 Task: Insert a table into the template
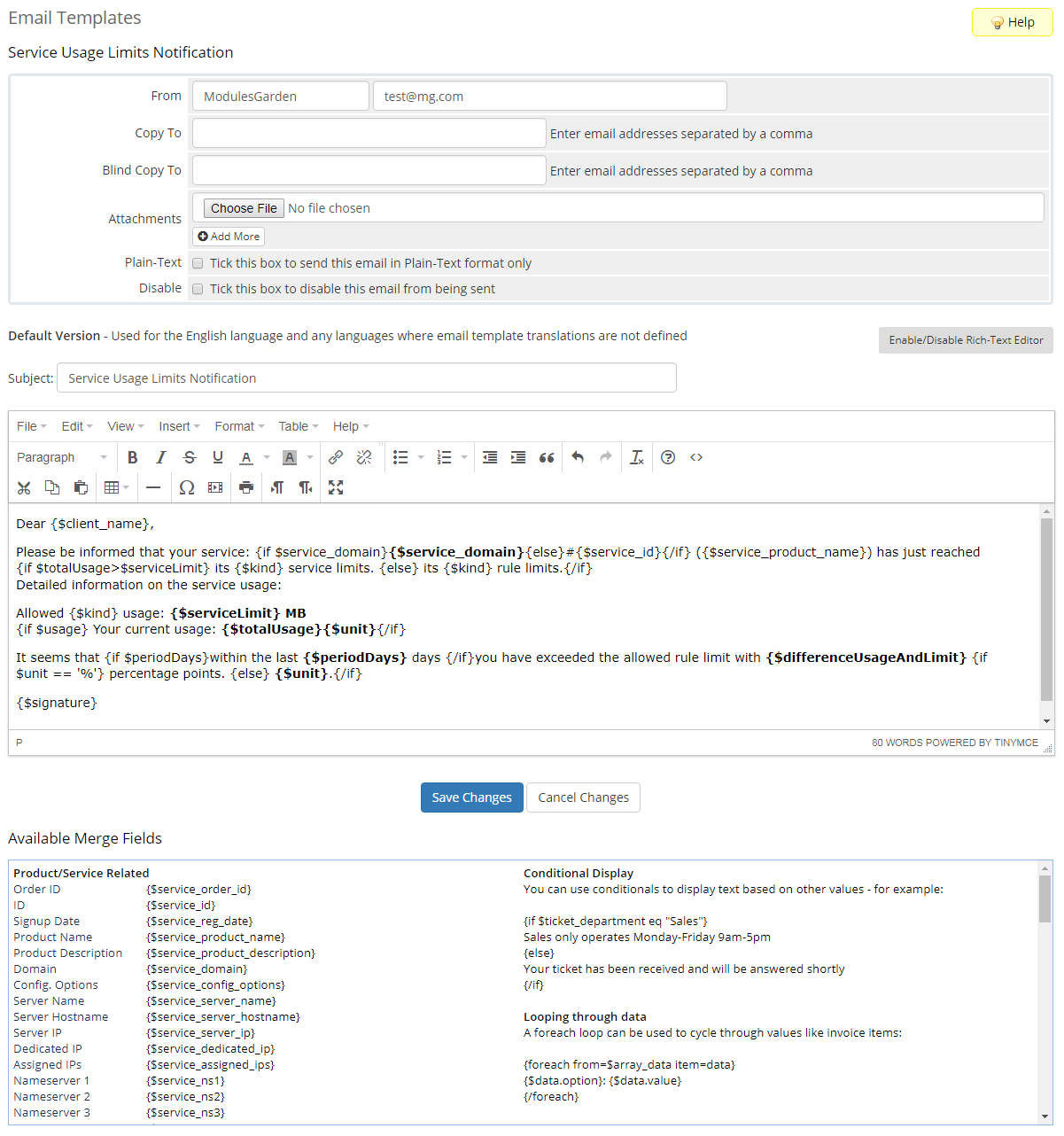click(x=113, y=487)
